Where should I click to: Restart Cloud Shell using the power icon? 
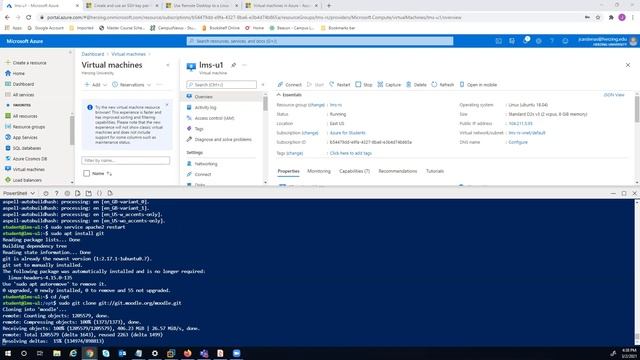pos(46,193)
